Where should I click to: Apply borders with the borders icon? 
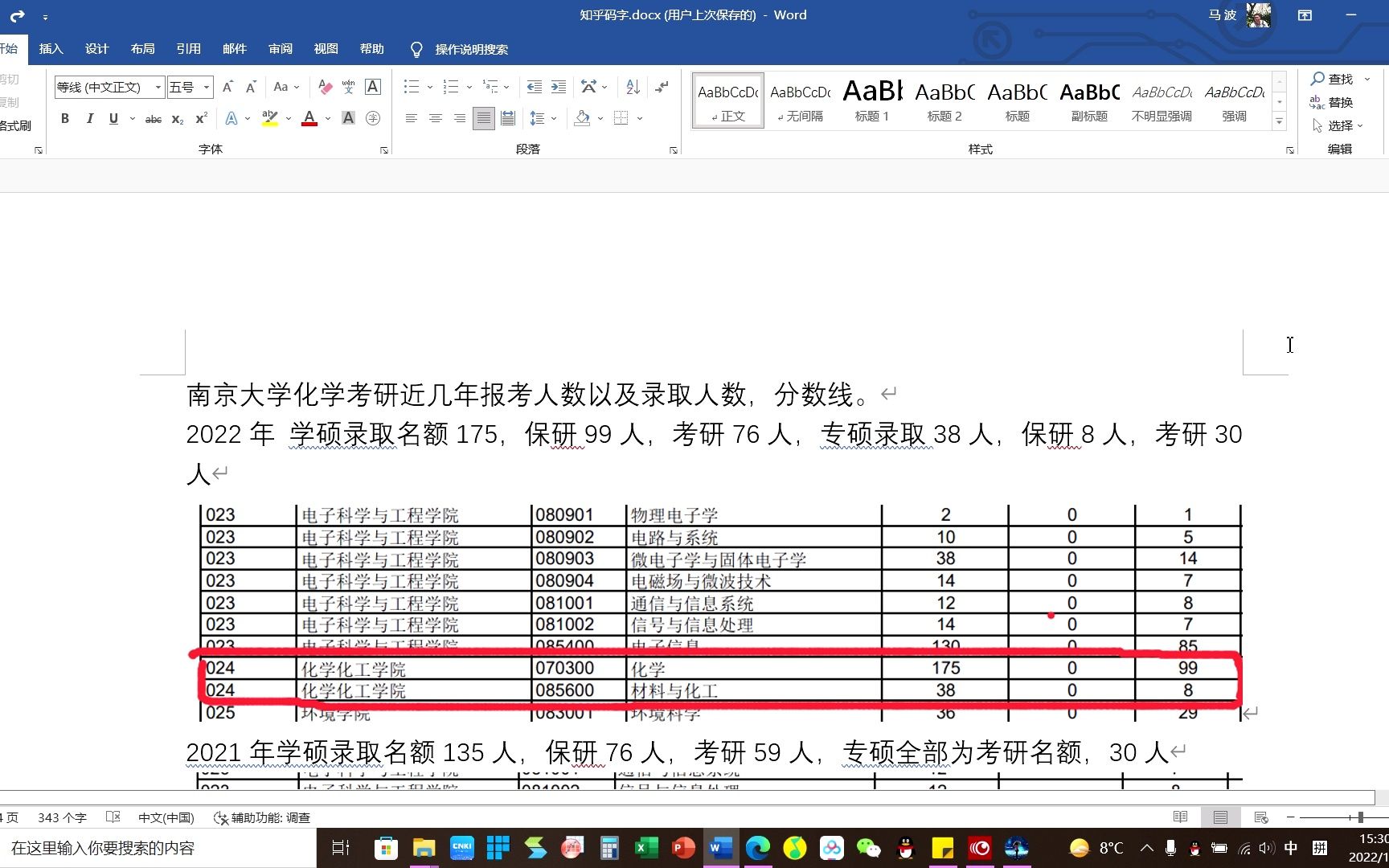621,118
